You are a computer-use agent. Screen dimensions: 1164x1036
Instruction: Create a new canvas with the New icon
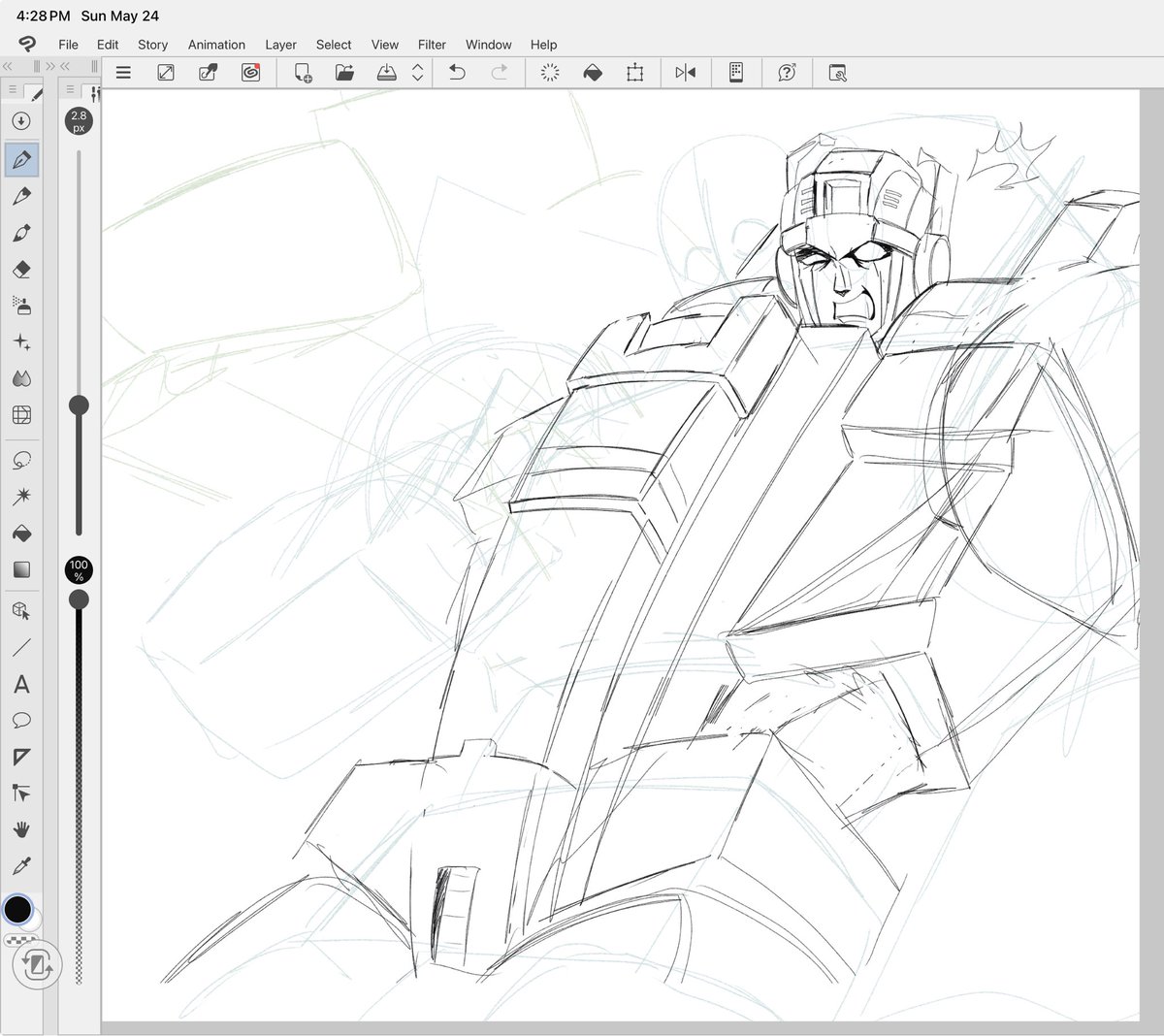[303, 73]
